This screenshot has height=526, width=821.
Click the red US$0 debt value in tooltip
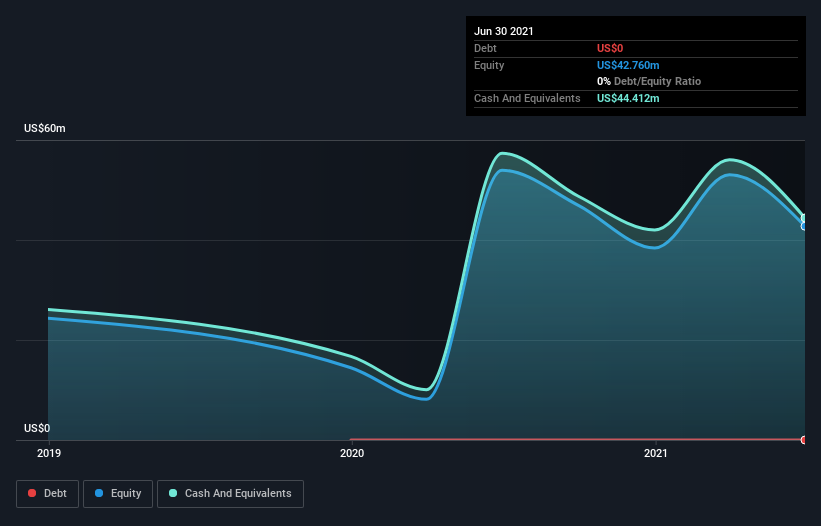610,48
